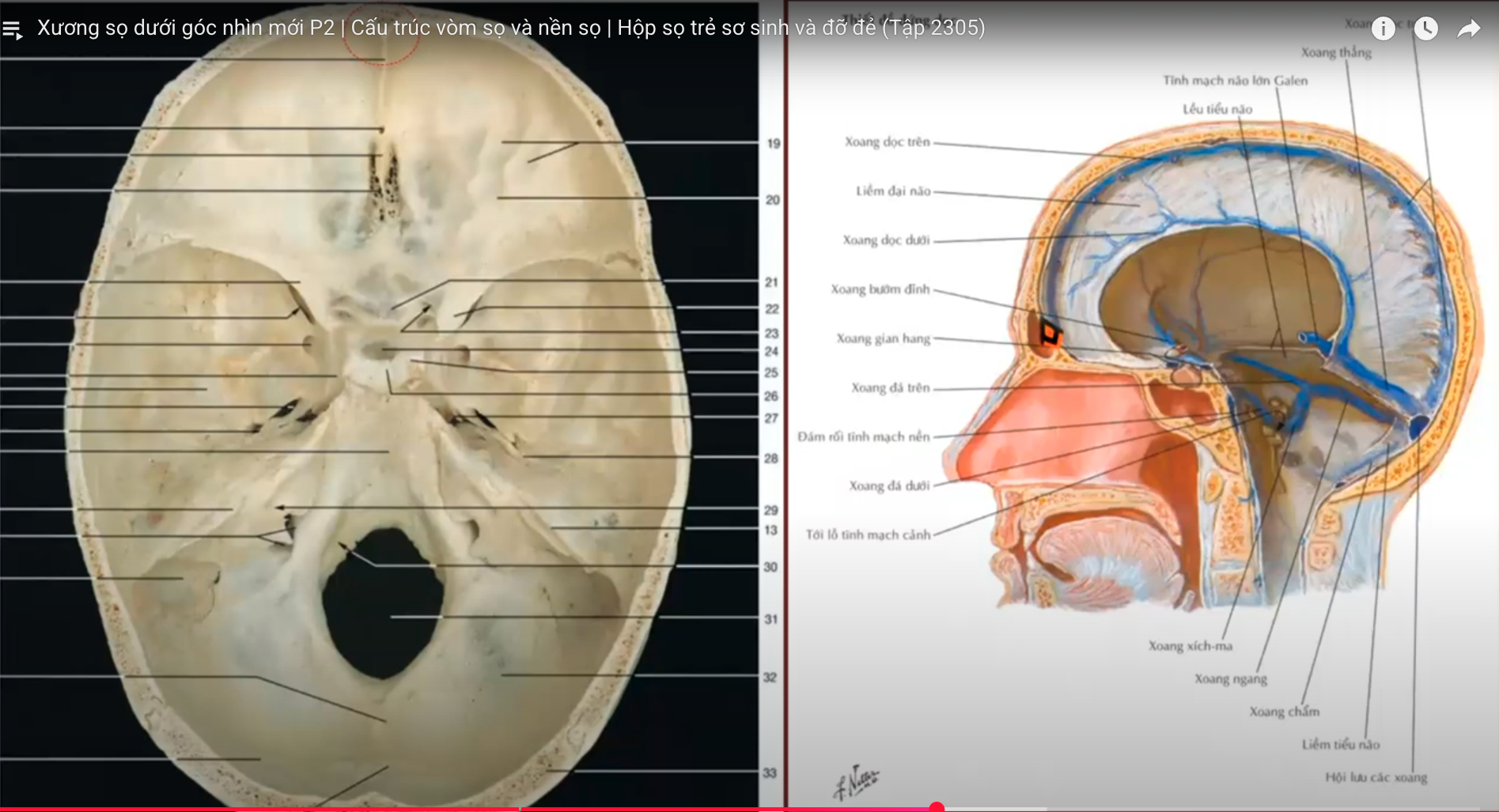The width and height of the screenshot is (1499, 812).
Task: Click the video info icon
Action: [x=1383, y=29]
